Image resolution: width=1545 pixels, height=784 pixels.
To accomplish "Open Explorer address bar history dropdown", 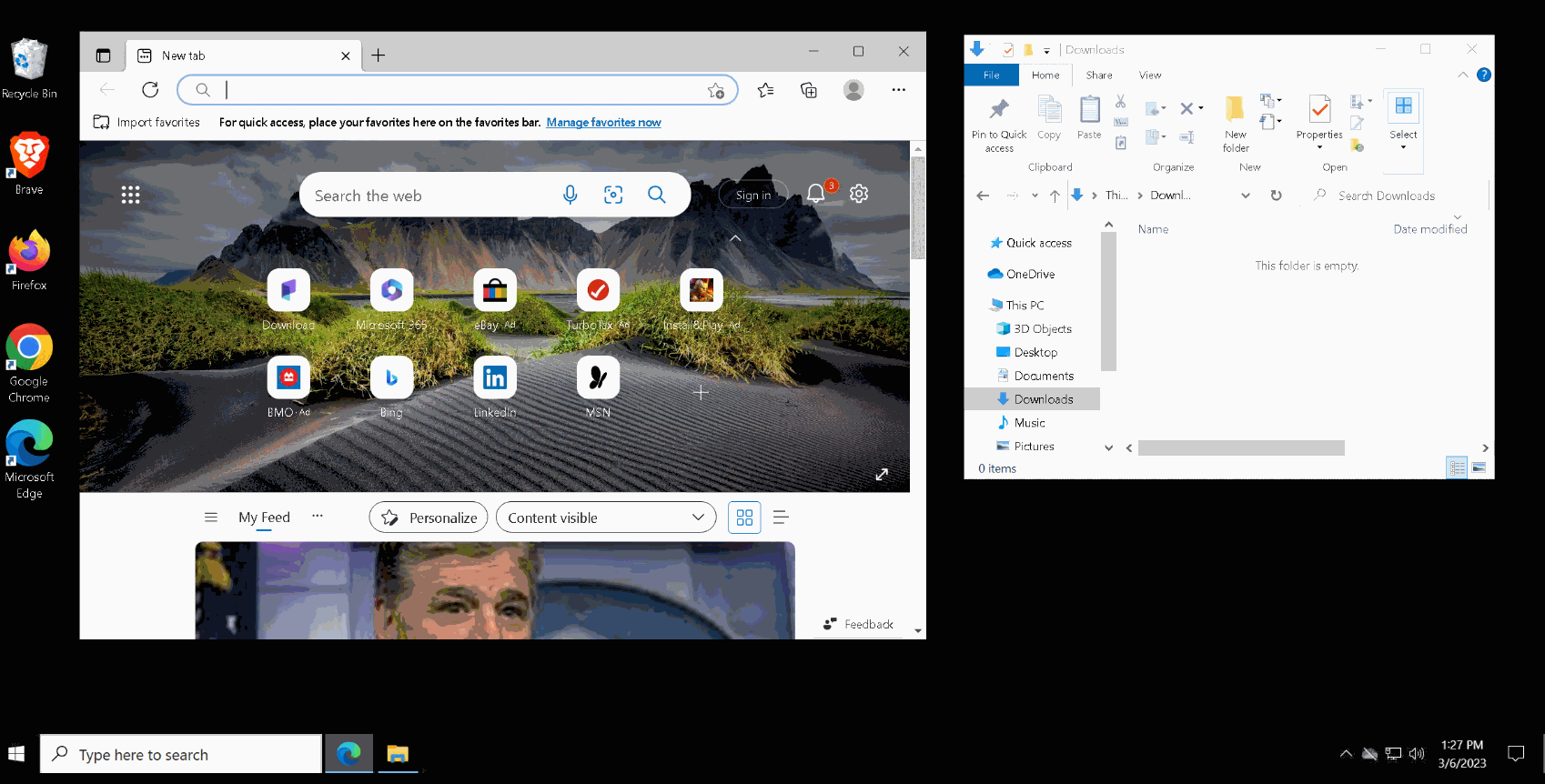I will [1246, 196].
